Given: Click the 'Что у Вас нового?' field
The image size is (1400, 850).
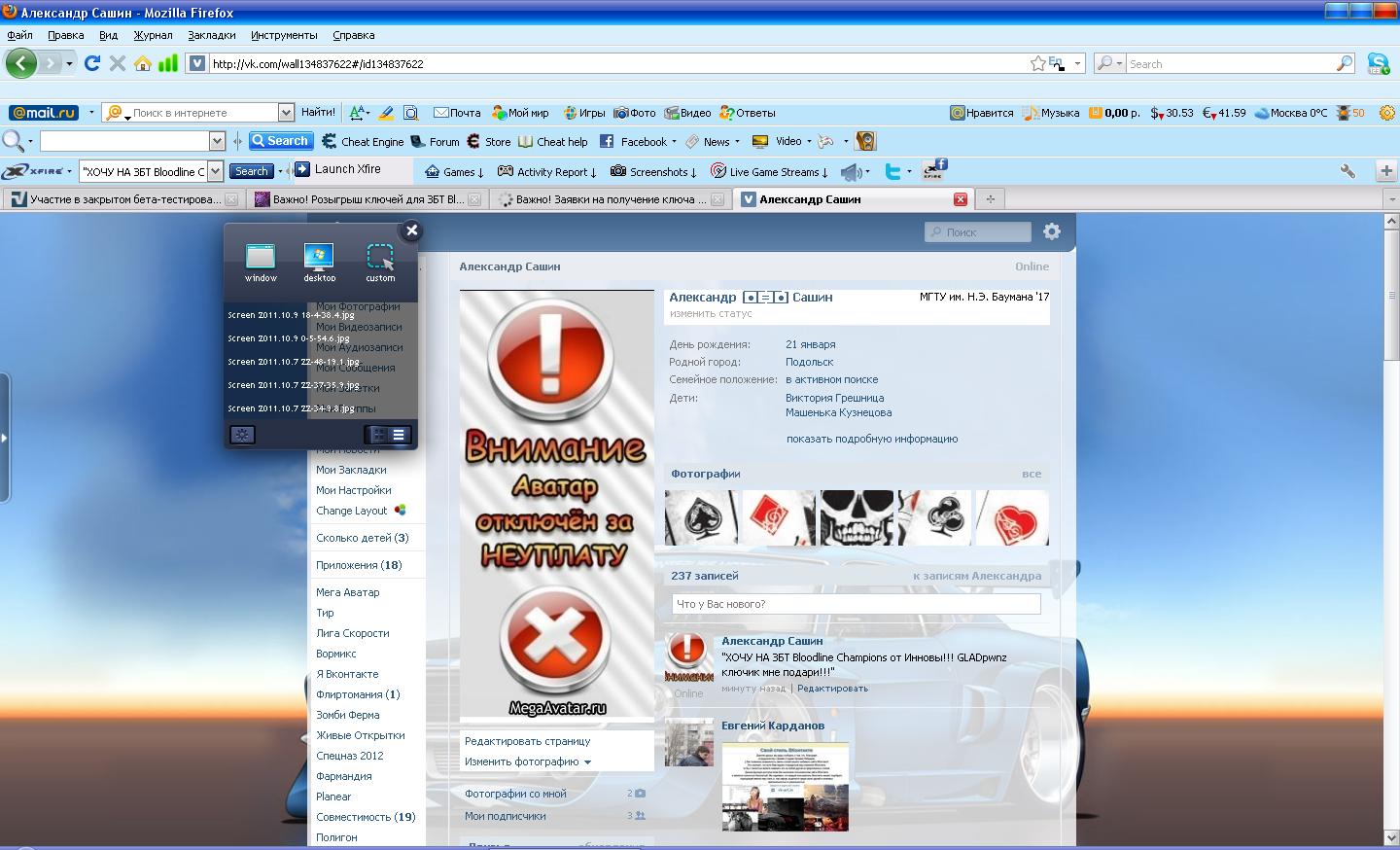Looking at the screenshot, I should tap(856, 604).
